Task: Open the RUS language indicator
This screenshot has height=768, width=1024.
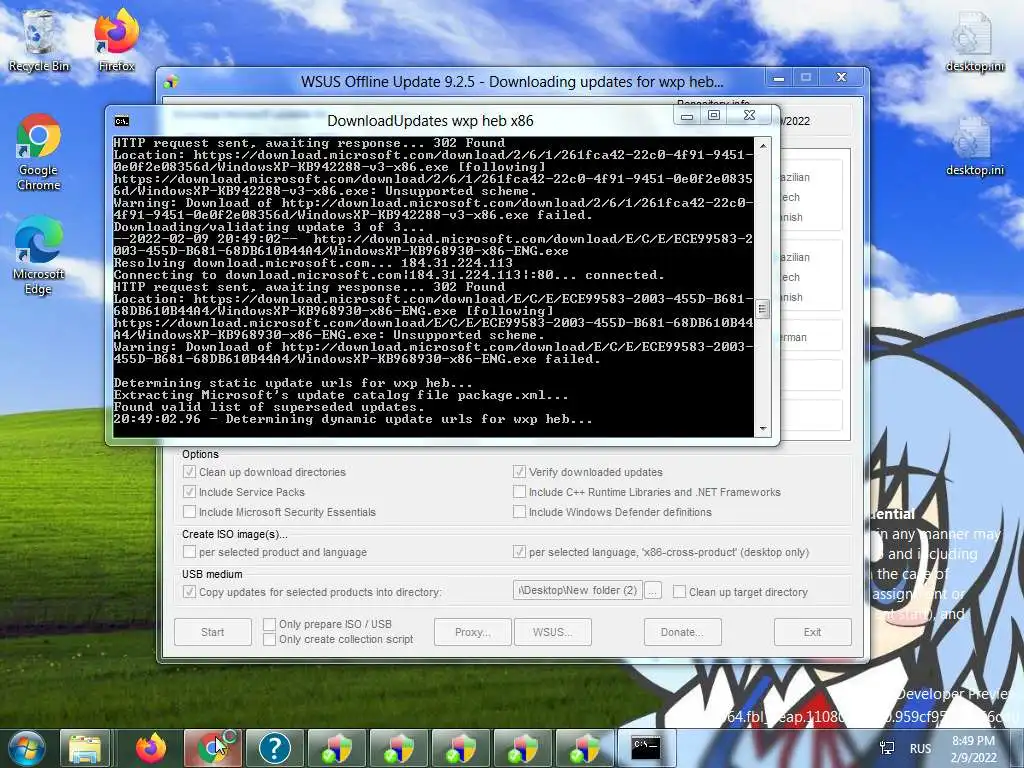Action: click(x=920, y=748)
